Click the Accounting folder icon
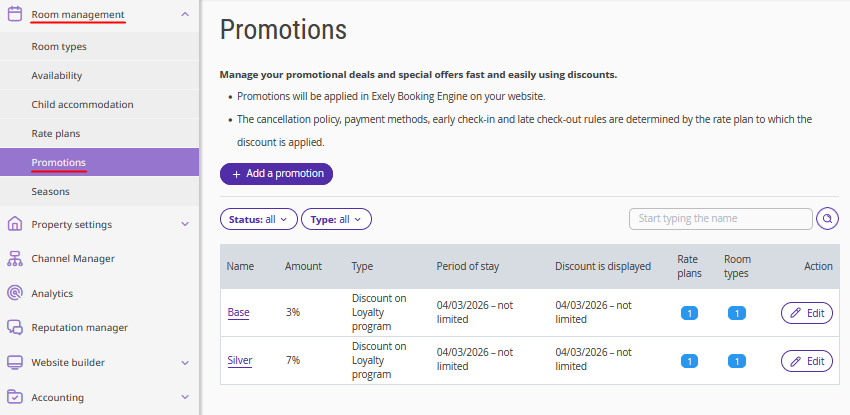 click(14, 397)
